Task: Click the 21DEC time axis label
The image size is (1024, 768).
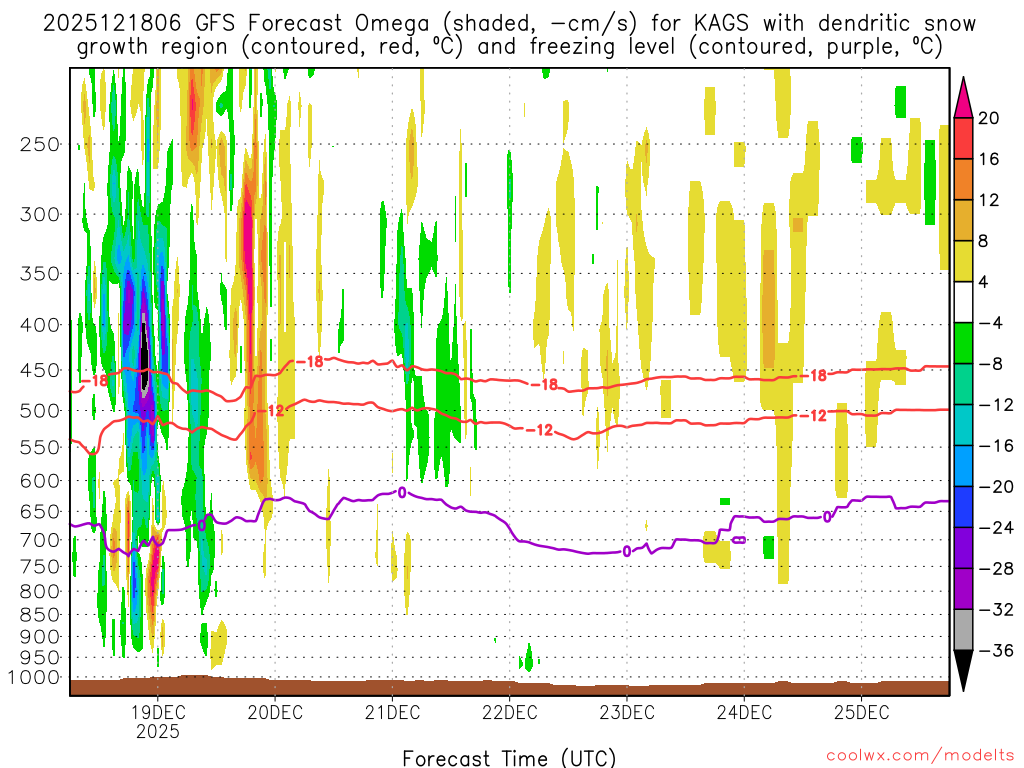Action: tap(392, 713)
